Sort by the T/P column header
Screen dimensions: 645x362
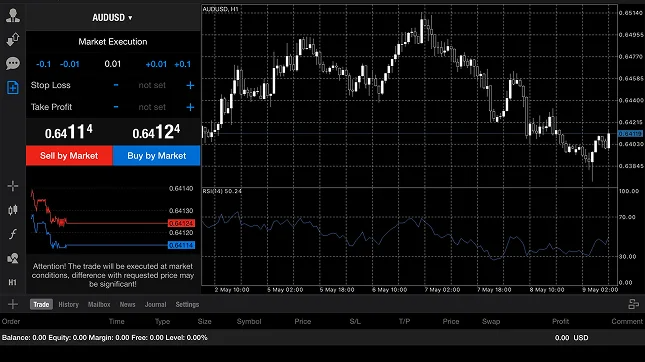(x=404, y=321)
